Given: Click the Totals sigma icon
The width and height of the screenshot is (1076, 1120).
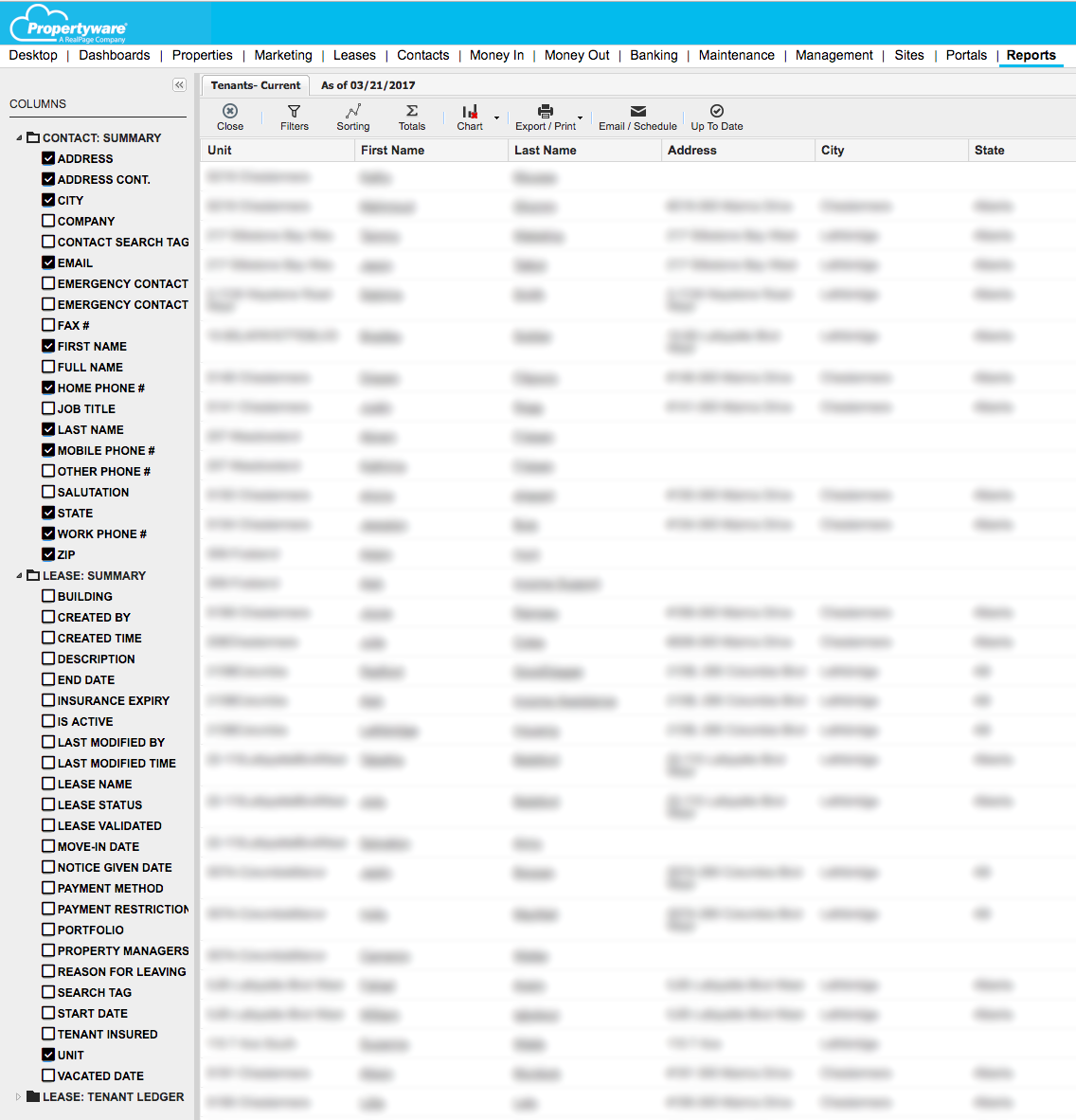Looking at the screenshot, I should pyautogui.click(x=412, y=112).
